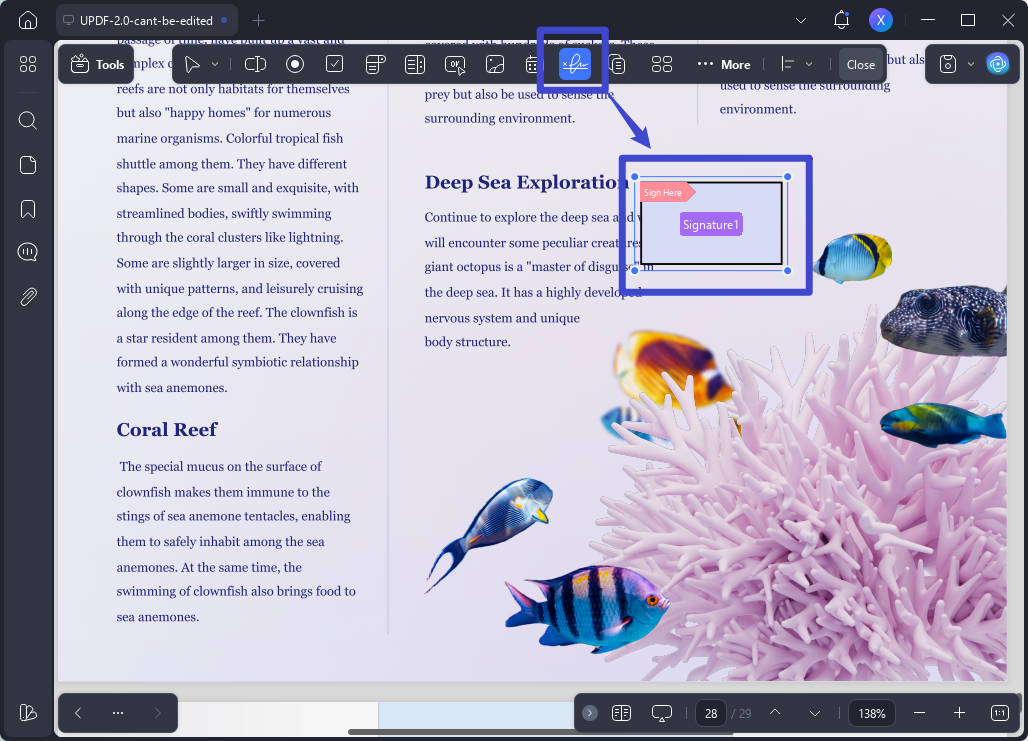
Task: Switch to the UPDF-2.0-cant-be-edited tab
Action: [146, 20]
